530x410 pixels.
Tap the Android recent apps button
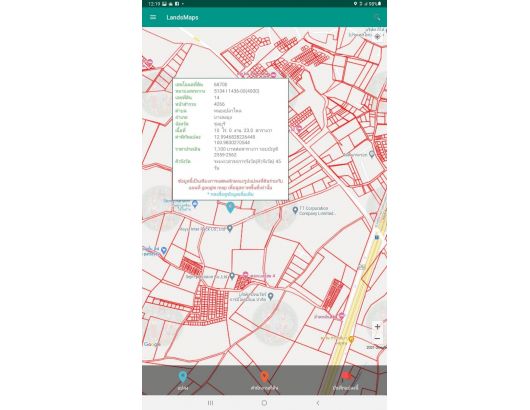tap(210, 403)
